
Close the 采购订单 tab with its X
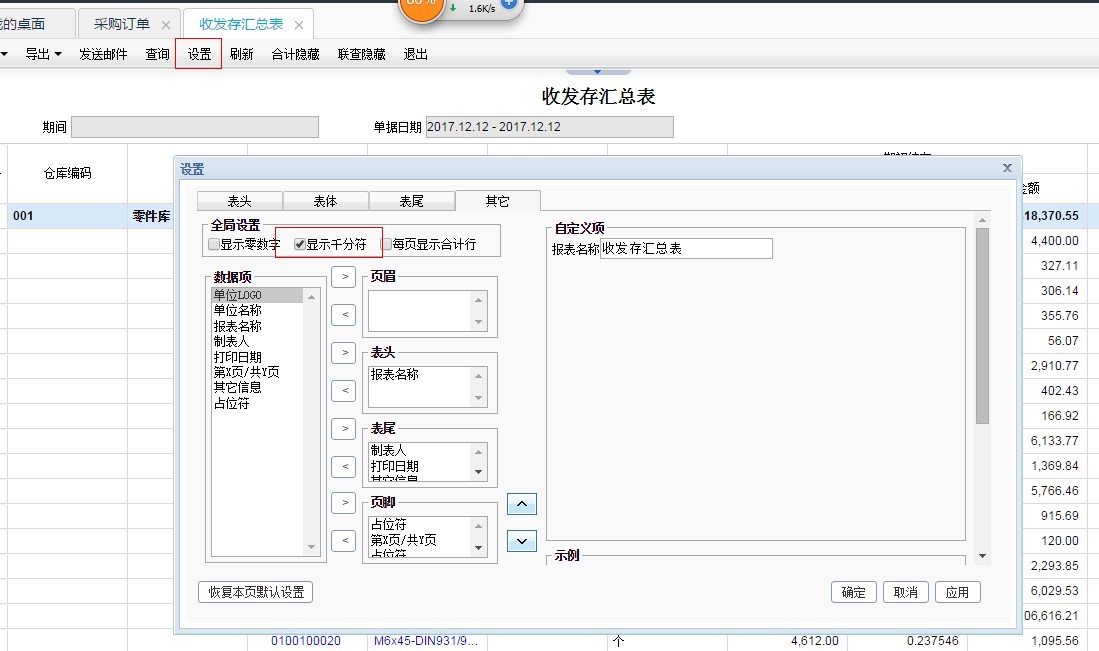click(165, 25)
